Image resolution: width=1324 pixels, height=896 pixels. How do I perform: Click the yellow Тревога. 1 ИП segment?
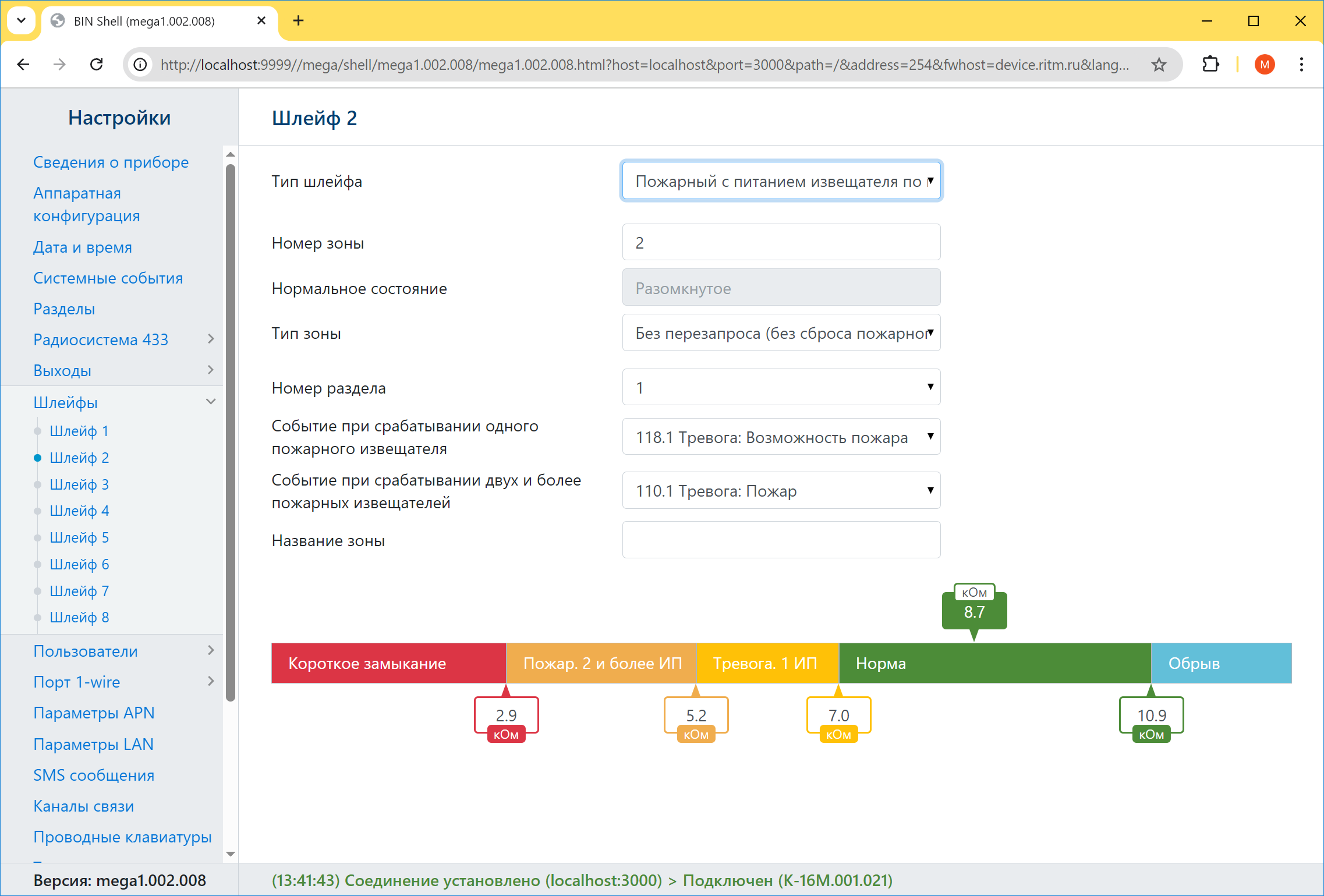tap(767, 663)
